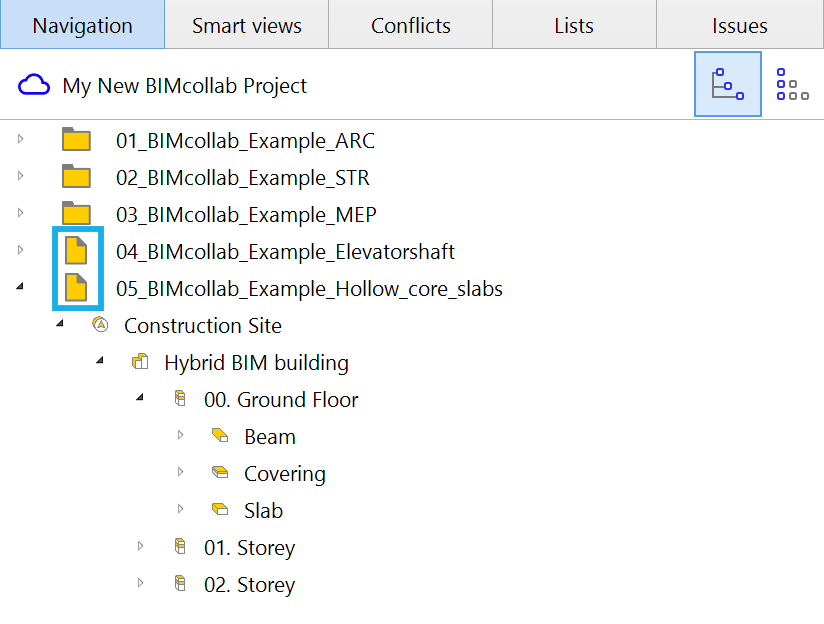Switch to the Navigation tab

pos(83,25)
